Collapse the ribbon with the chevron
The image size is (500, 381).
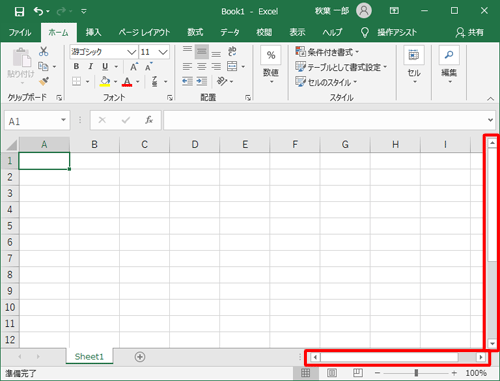click(490, 99)
